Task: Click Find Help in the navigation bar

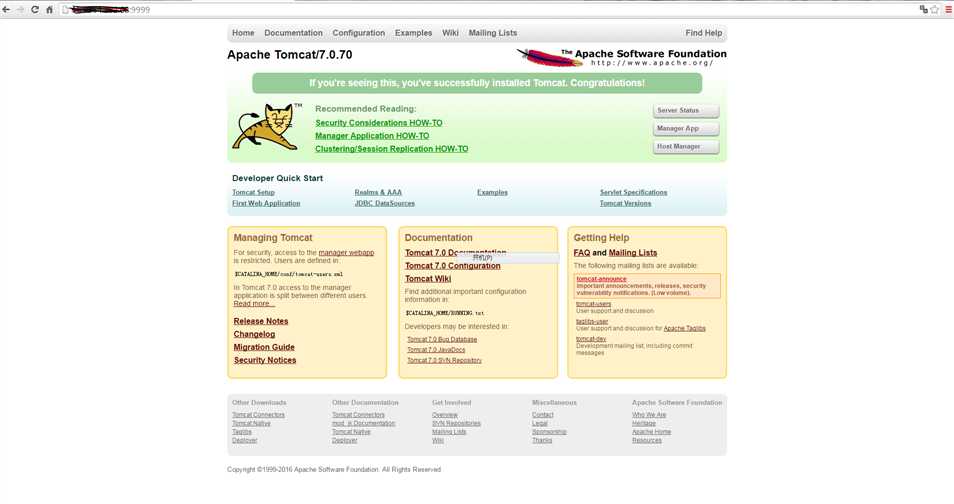Action: tap(704, 33)
